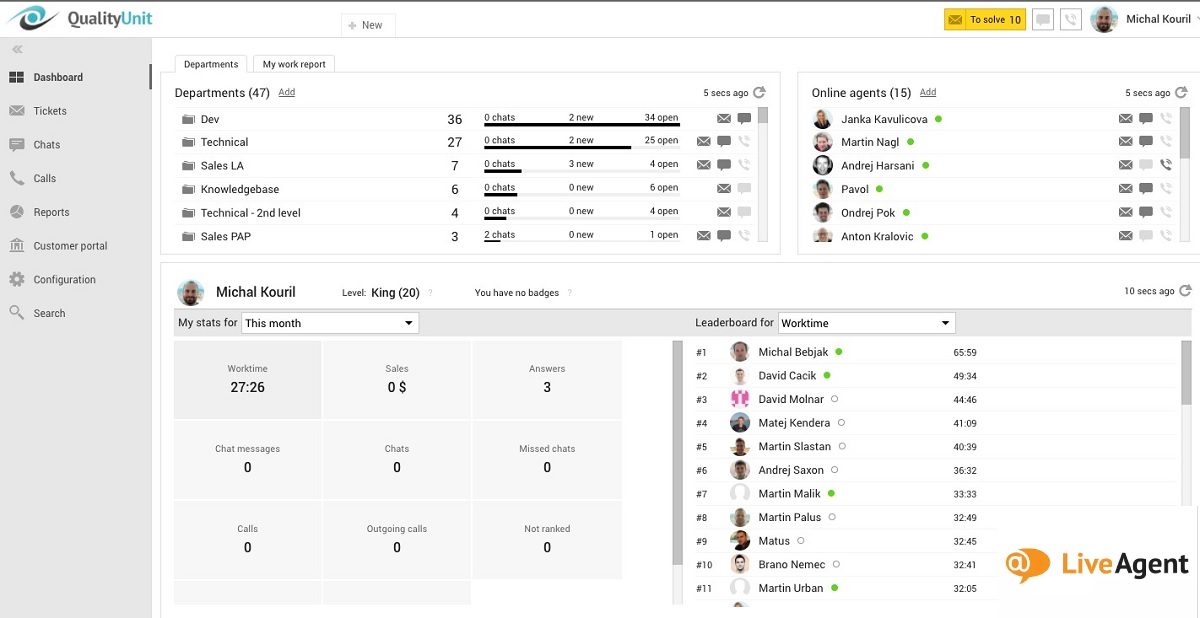
Task: Toggle call availability for the Technical department
Action: click(x=743, y=141)
